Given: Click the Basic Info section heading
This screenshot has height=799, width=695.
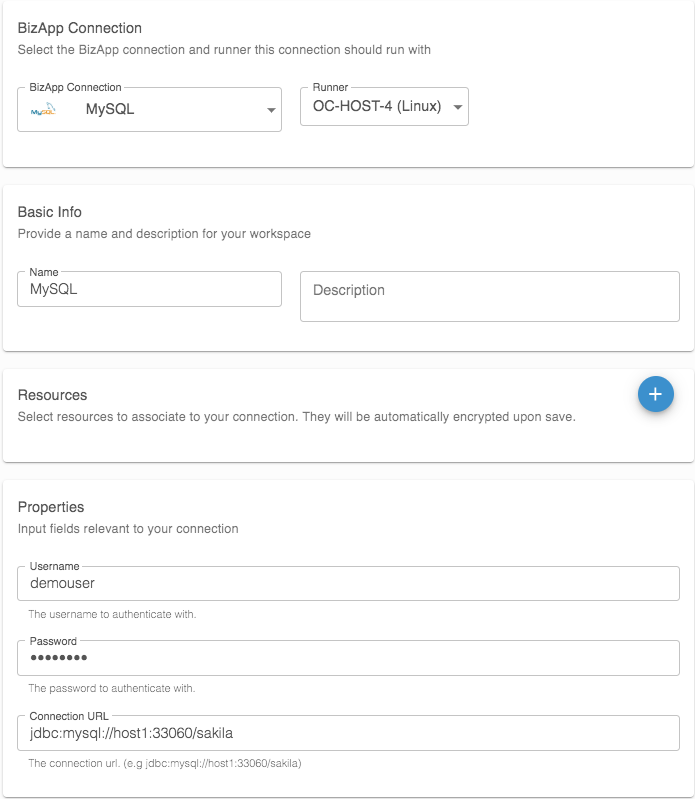Looking at the screenshot, I should (50, 212).
